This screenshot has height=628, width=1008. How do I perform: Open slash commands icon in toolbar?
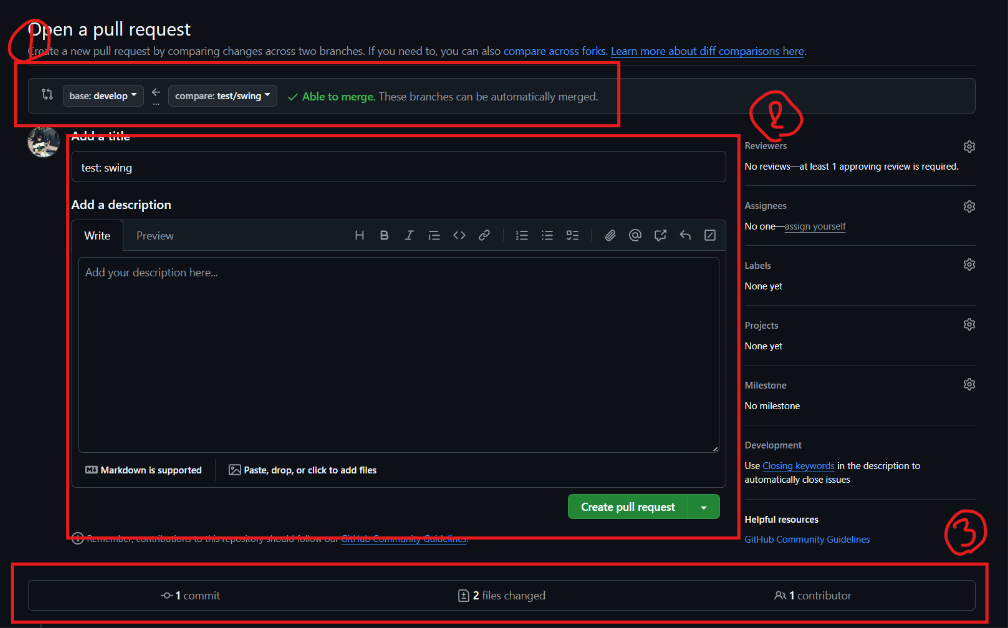710,235
